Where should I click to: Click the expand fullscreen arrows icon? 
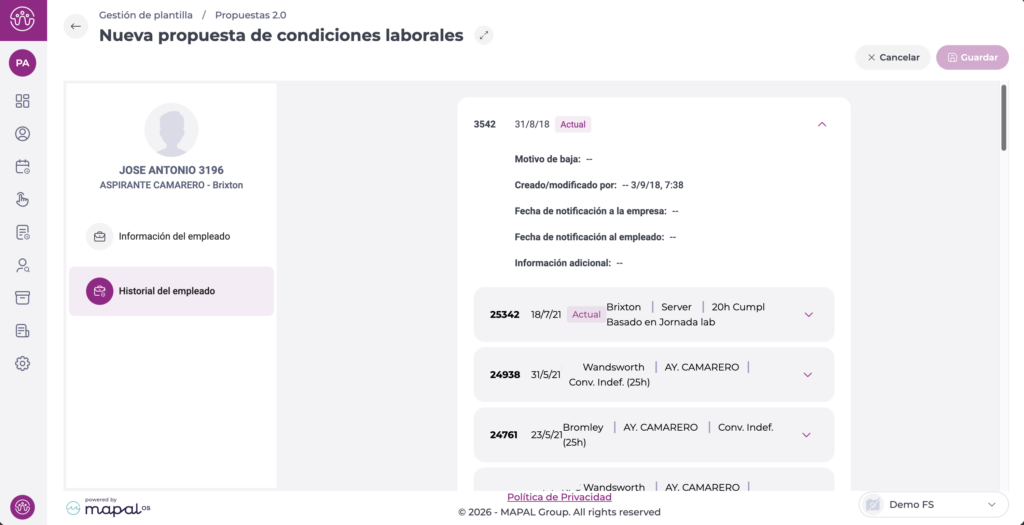coord(484,36)
